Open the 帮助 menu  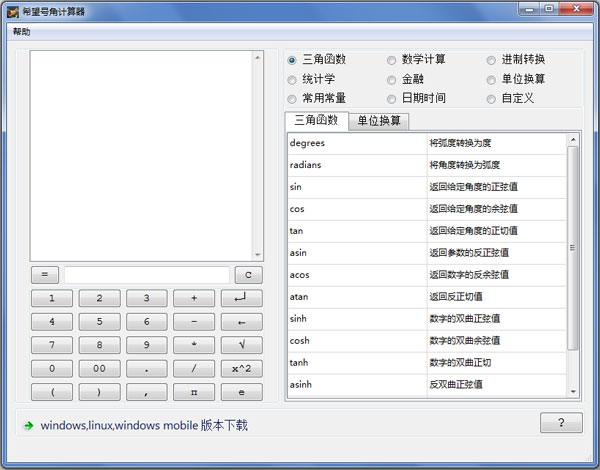click(x=22, y=32)
